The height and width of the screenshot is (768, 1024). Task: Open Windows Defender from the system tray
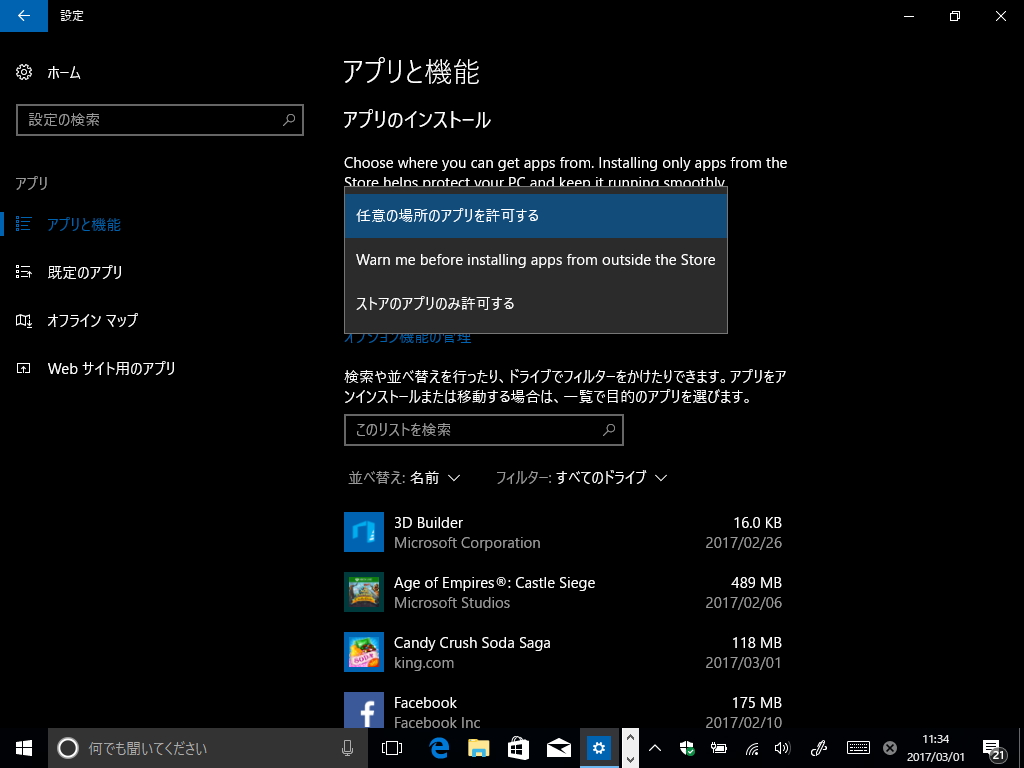tap(686, 747)
